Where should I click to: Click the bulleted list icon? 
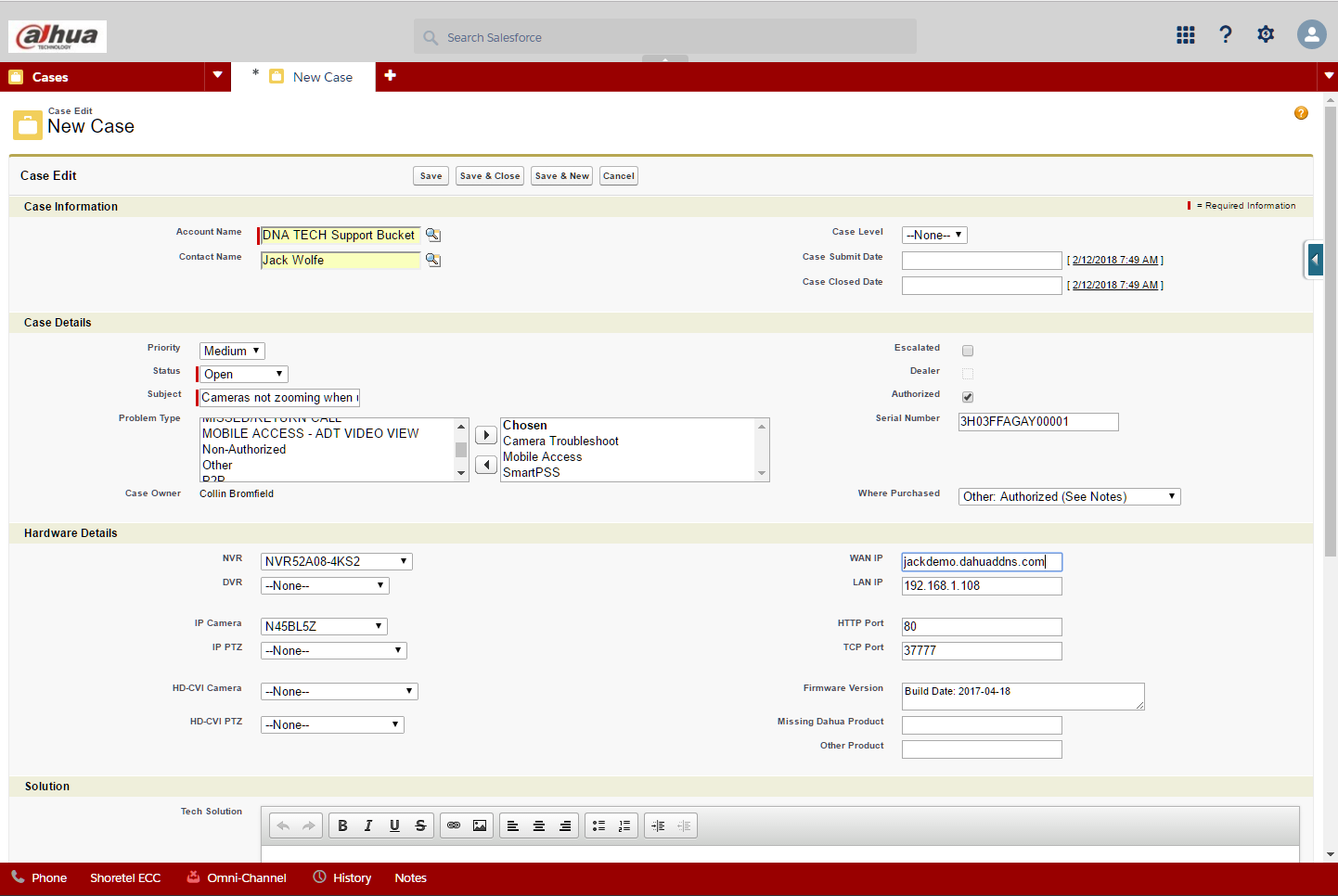point(598,826)
